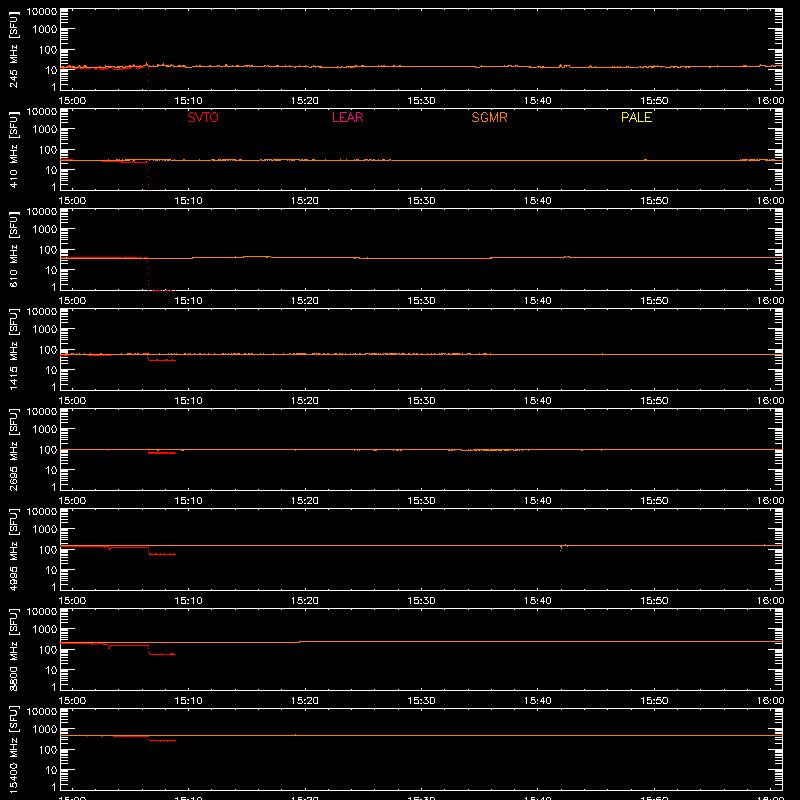
Task: Click the pink LEAR legend label
Action: click(347, 117)
